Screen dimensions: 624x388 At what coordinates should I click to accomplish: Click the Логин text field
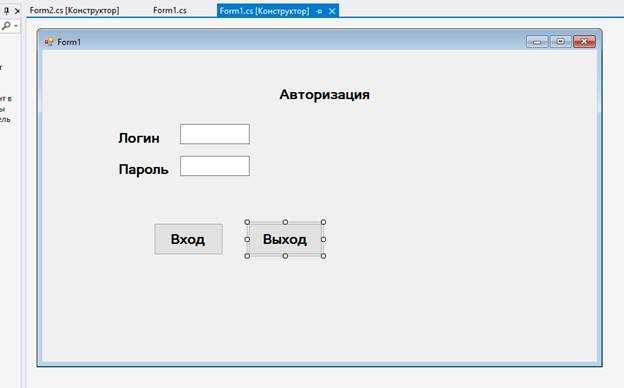(x=215, y=134)
